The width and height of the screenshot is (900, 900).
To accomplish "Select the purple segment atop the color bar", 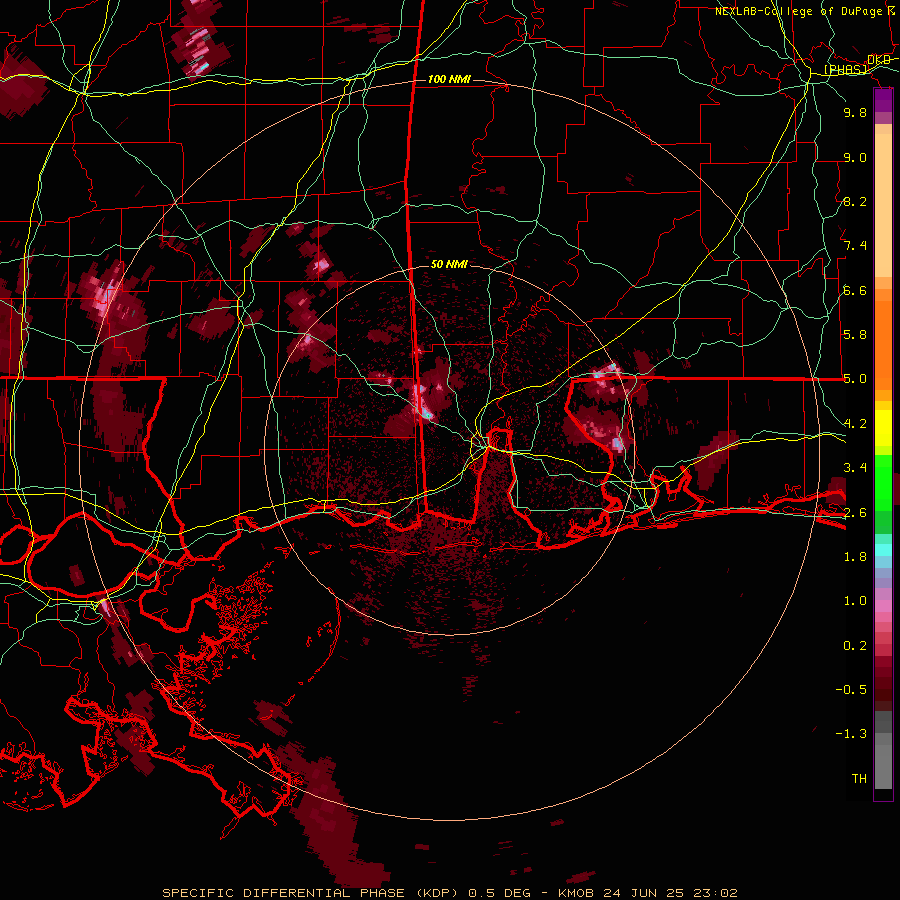I will tap(883, 100).
